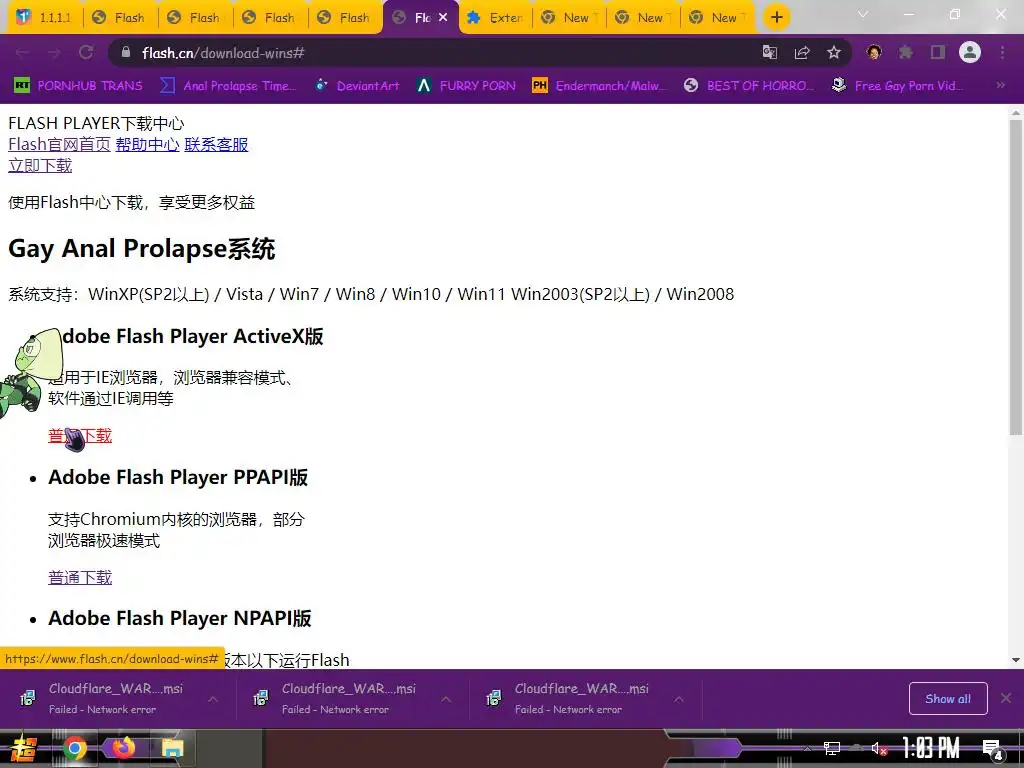
Task: Expand options arrow of rightmost Cloudflare_WAR download
Action: pyautogui.click(x=679, y=699)
